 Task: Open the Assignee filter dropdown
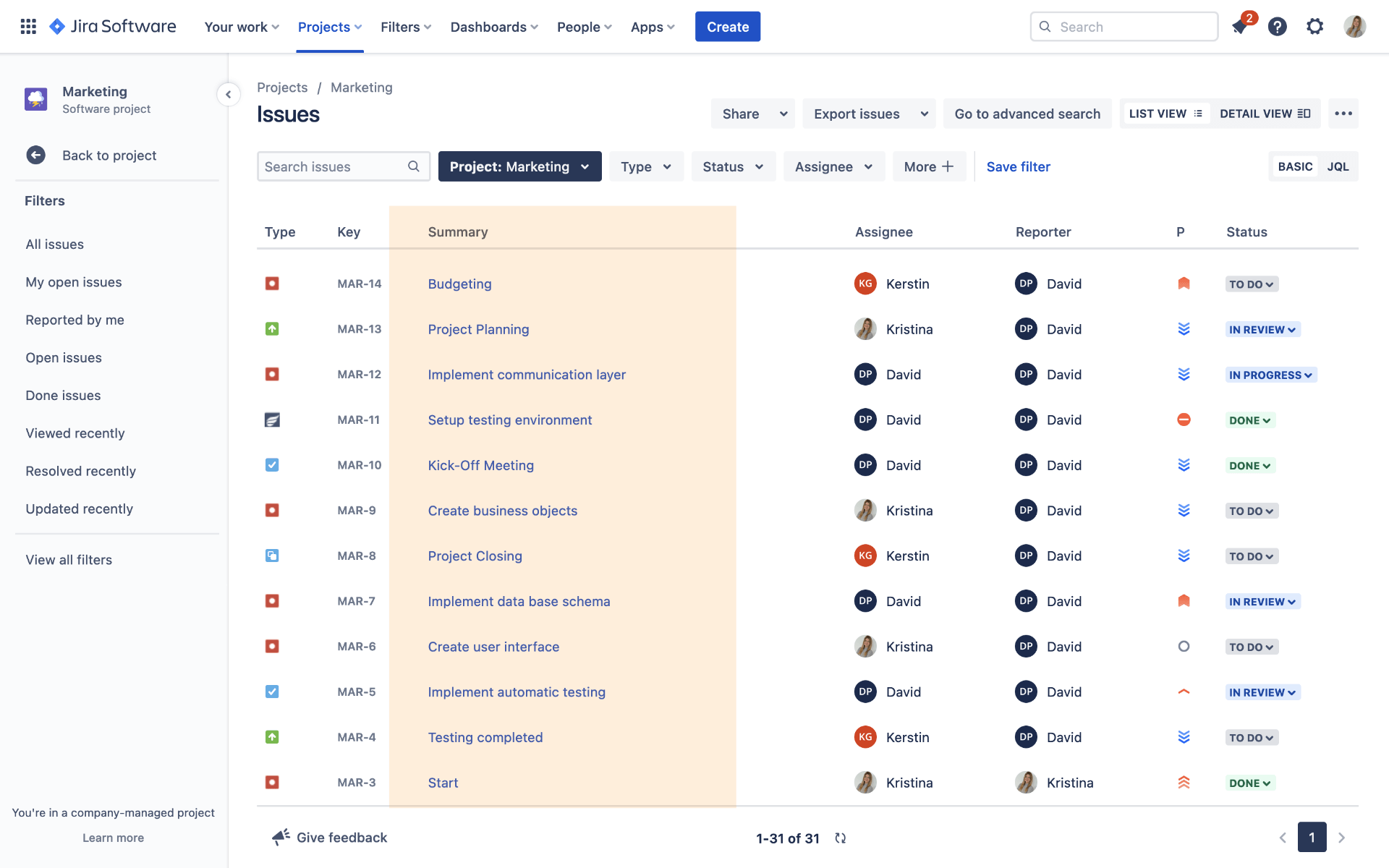coord(833,166)
